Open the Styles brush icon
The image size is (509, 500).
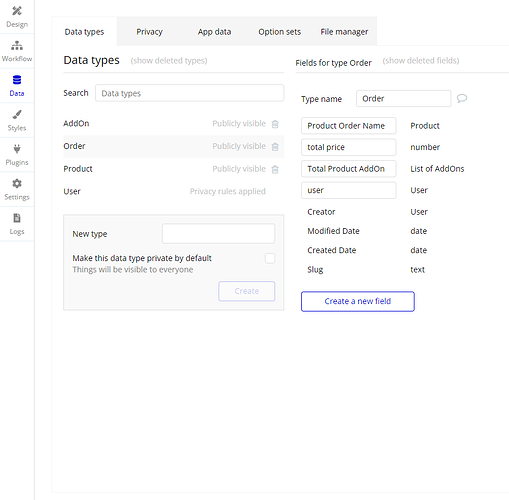point(17,115)
